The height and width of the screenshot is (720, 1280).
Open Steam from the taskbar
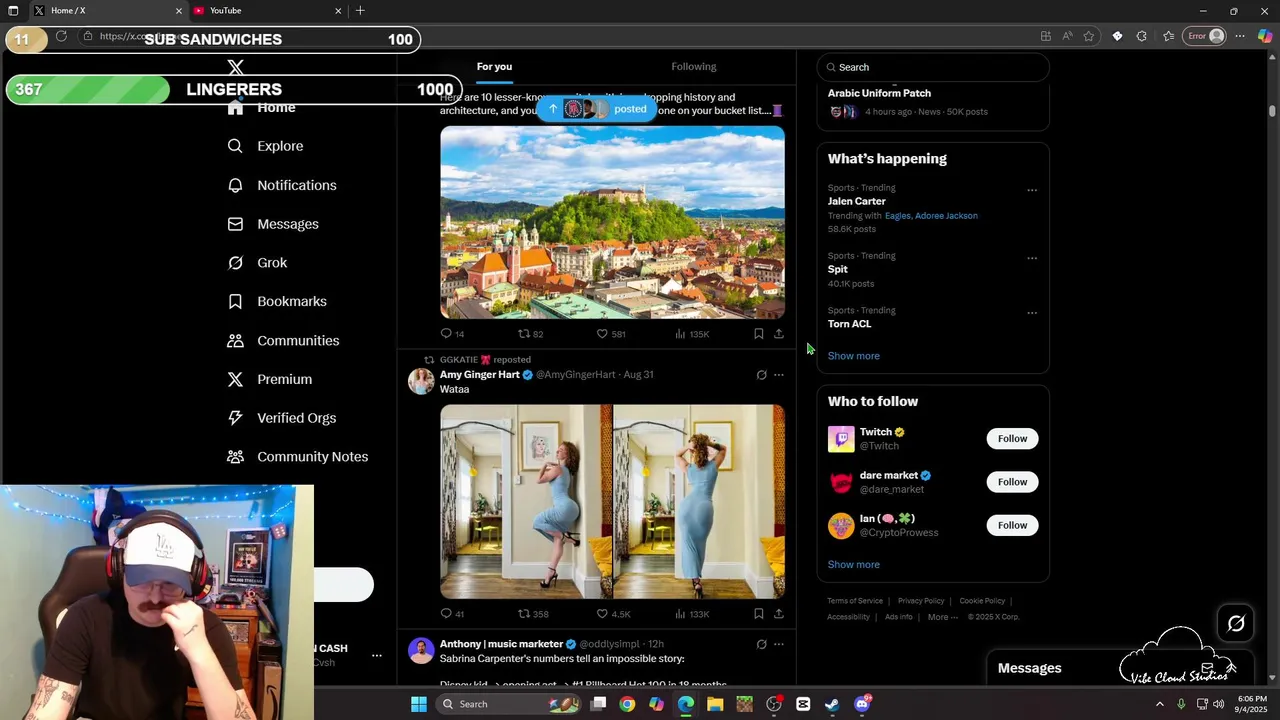click(832, 704)
